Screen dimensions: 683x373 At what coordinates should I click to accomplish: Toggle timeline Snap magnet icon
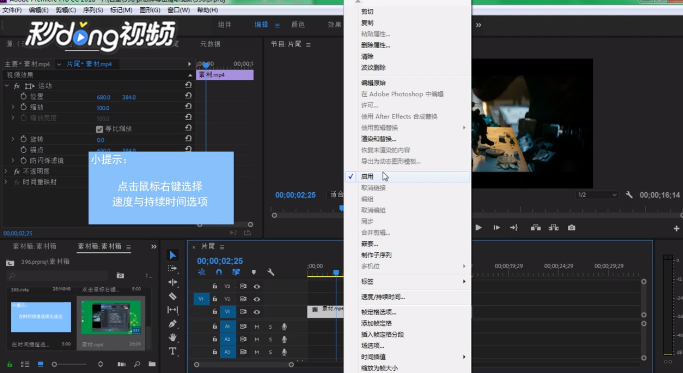219,272
